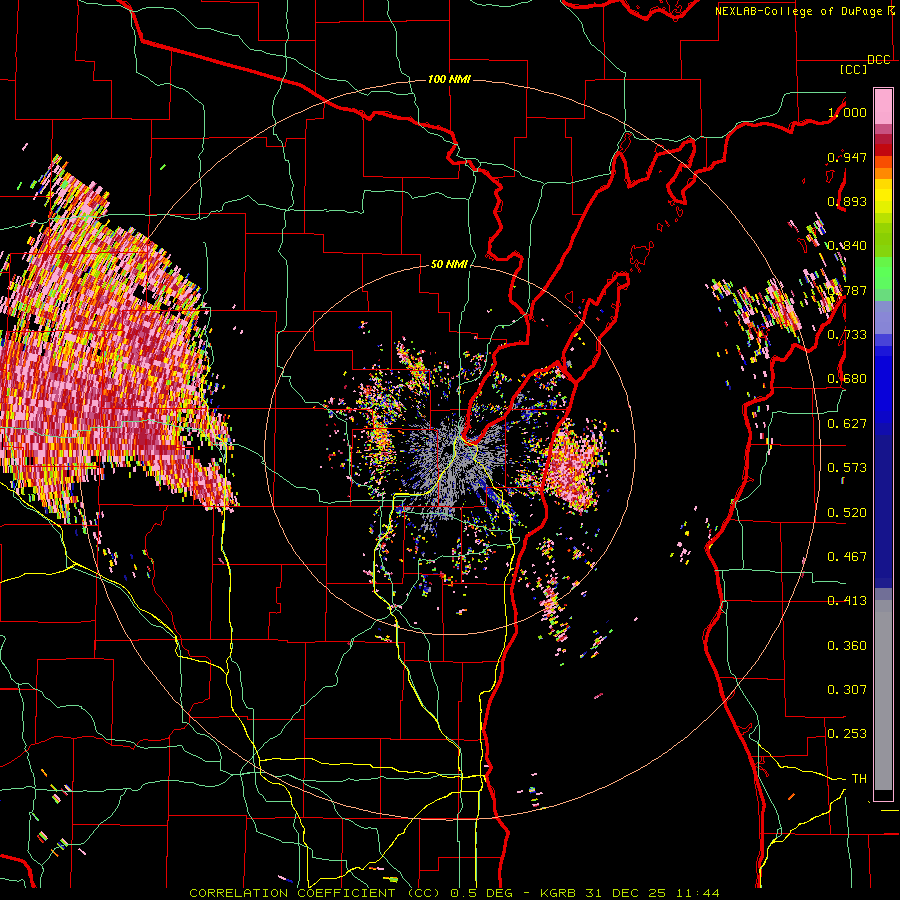The width and height of the screenshot is (900, 900).
Task: Click the 0.733 legend value
Action: 847,335
